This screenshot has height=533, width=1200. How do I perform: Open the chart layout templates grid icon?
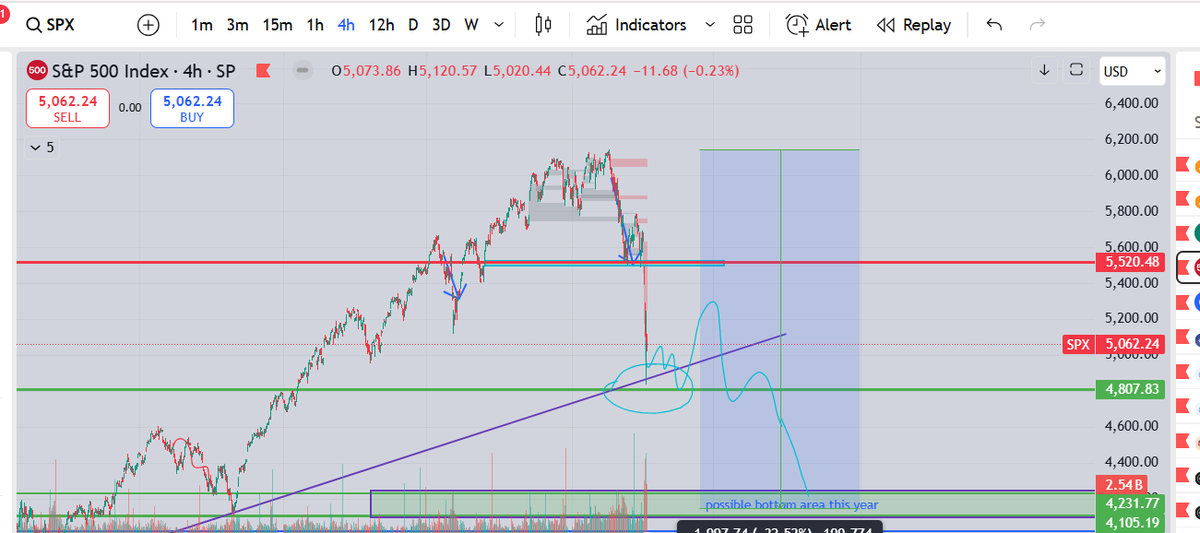[743, 25]
